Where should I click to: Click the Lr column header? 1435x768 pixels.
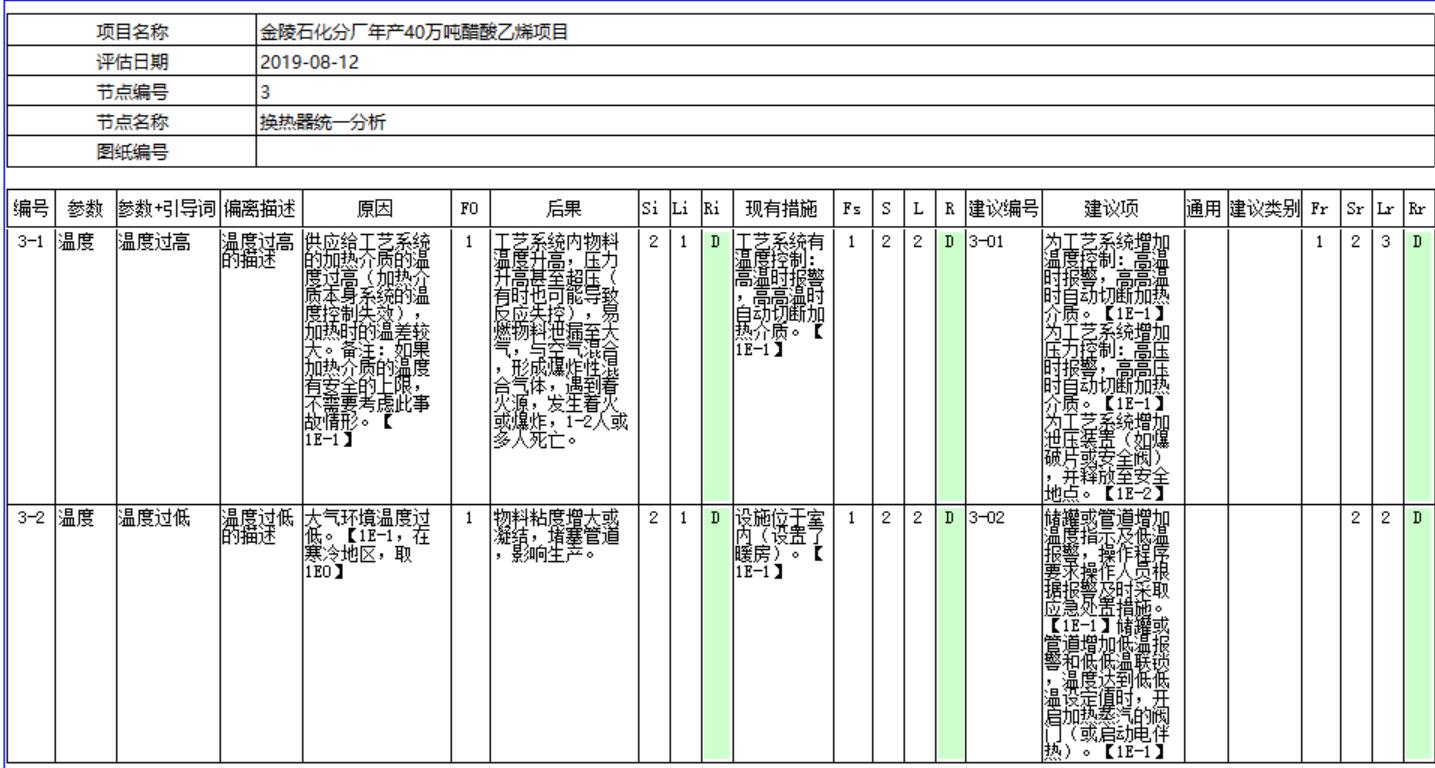(x=1386, y=209)
